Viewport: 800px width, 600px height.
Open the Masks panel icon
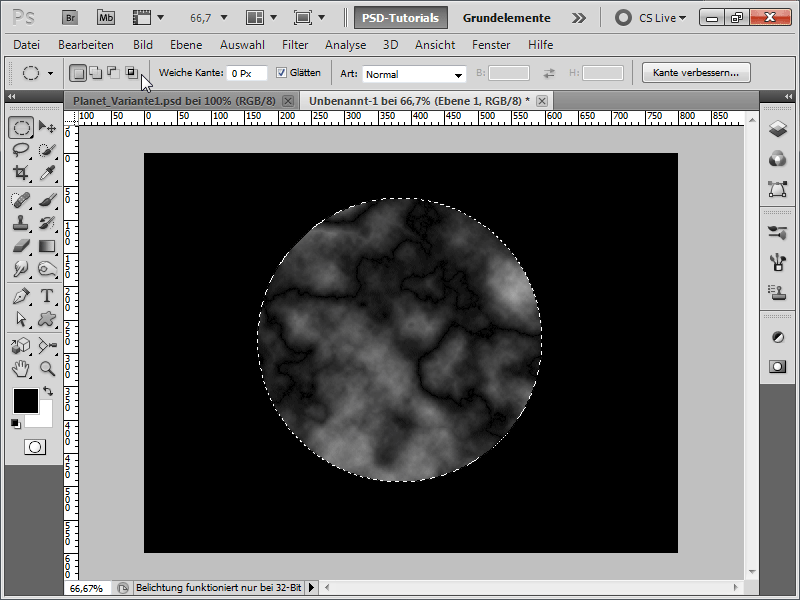click(777, 366)
